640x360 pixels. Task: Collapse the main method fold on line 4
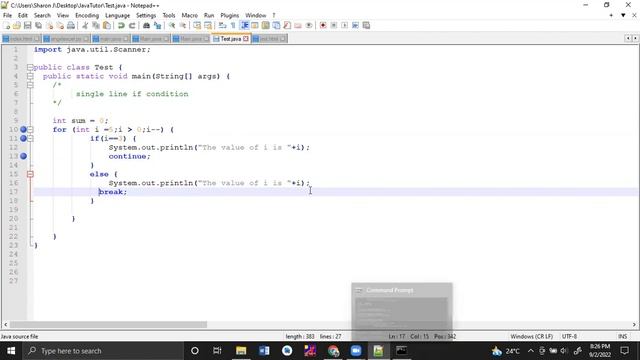30,76
